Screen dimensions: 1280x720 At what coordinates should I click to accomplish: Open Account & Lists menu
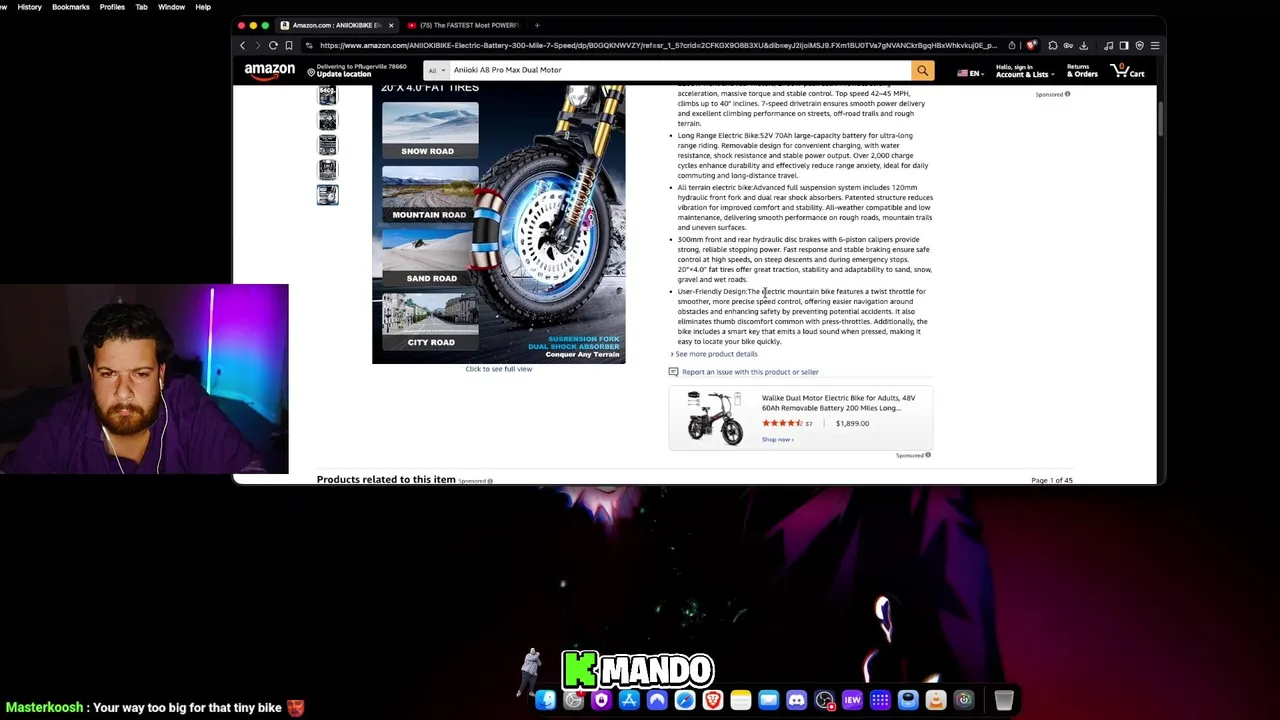(x=1024, y=71)
